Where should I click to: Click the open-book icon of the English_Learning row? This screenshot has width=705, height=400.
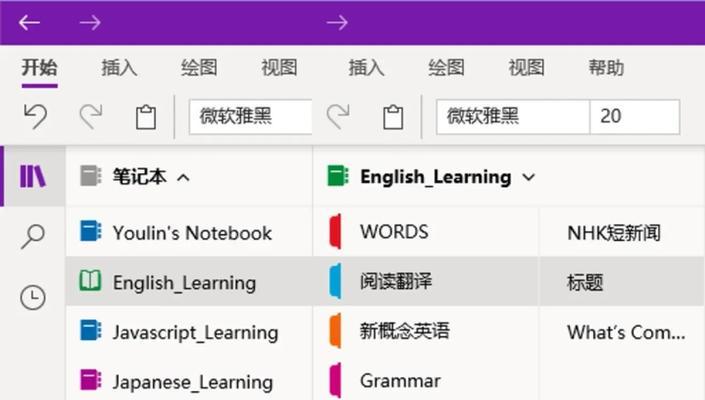(90, 280)
